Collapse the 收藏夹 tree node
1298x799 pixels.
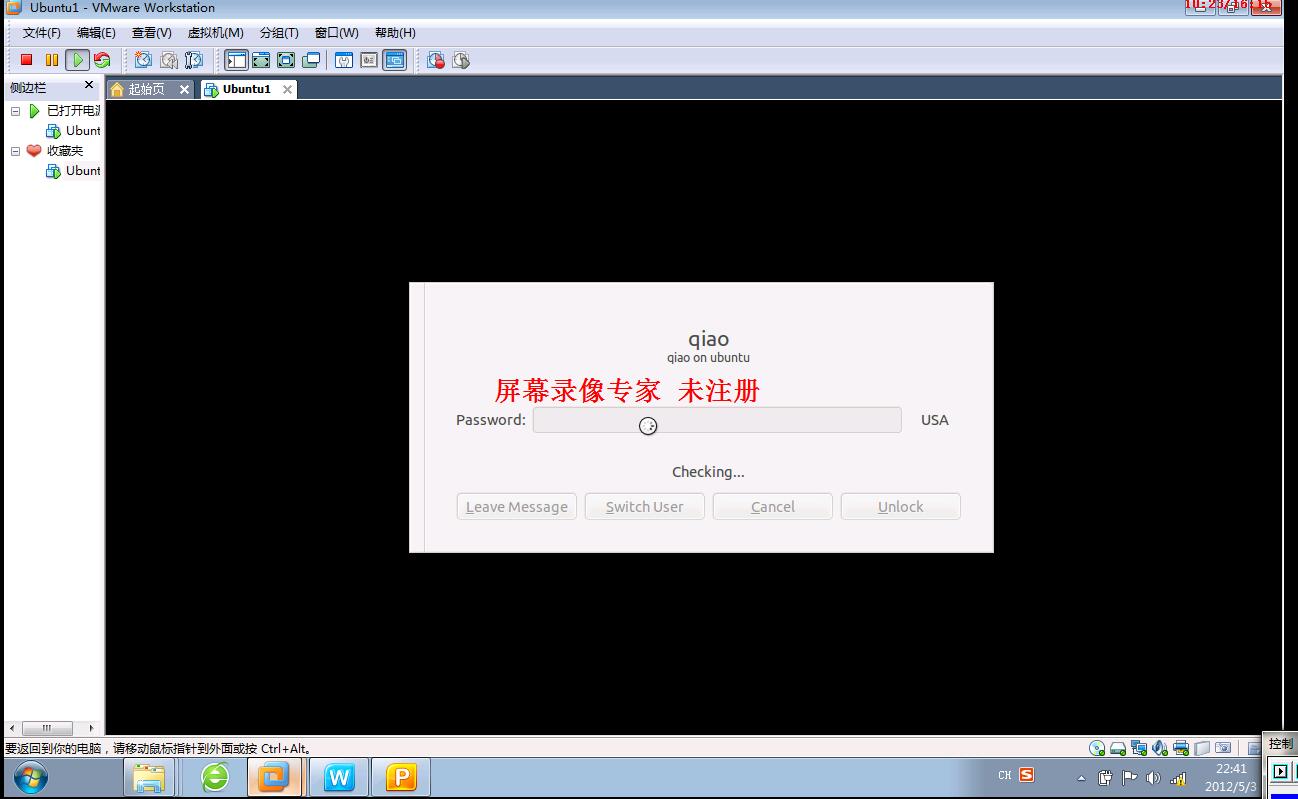[x=15, y=151]
